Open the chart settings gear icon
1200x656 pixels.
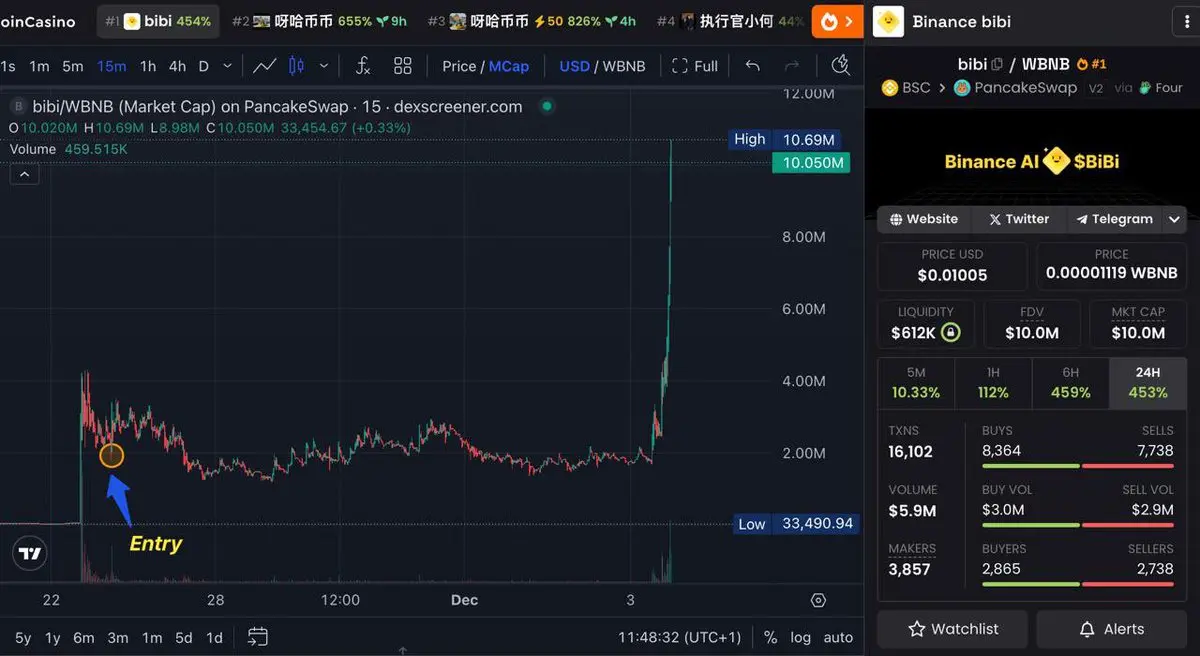click(819, 600)
